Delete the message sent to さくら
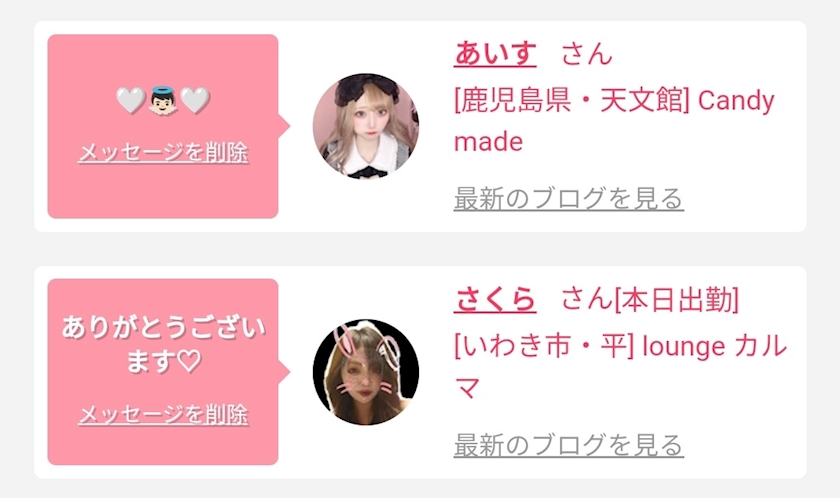Image resolution: width=840 pixels, height=498 pixels. 163,414
